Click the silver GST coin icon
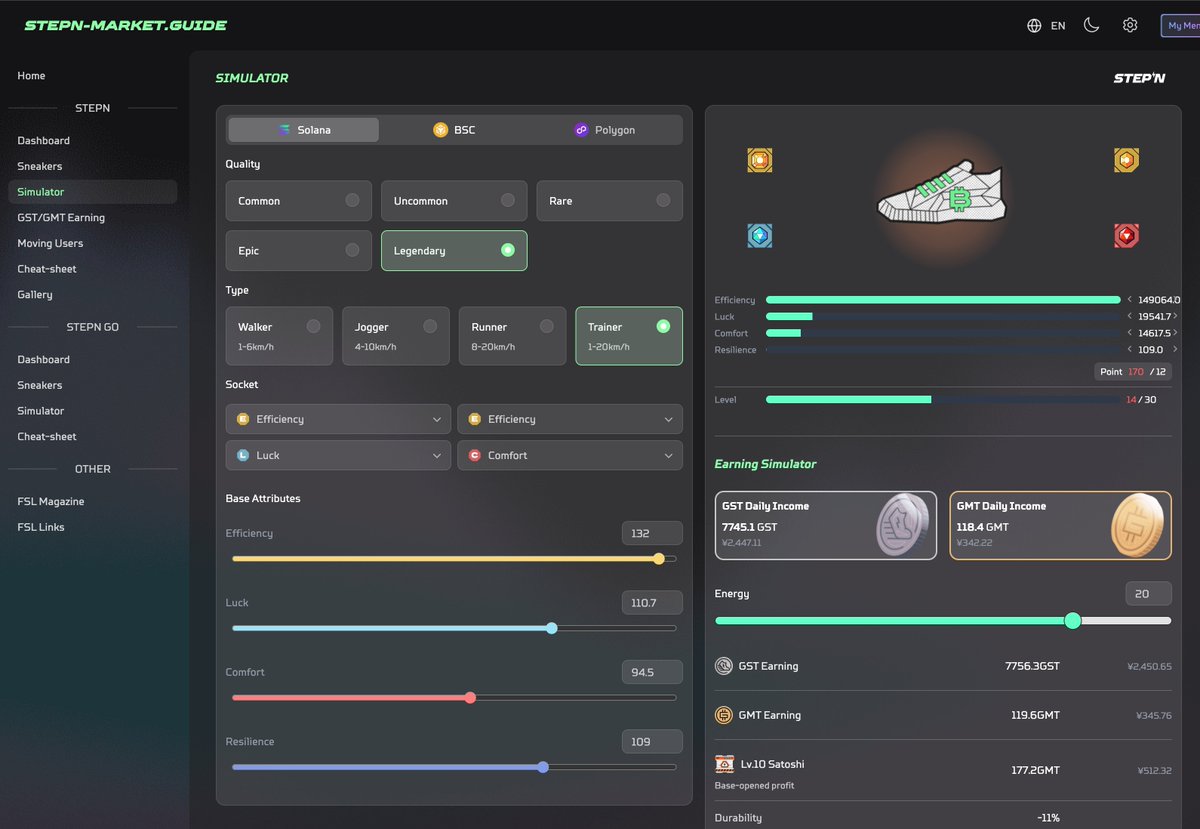Viewport: 1200px width, 829px height. click(x=903, y=525)
